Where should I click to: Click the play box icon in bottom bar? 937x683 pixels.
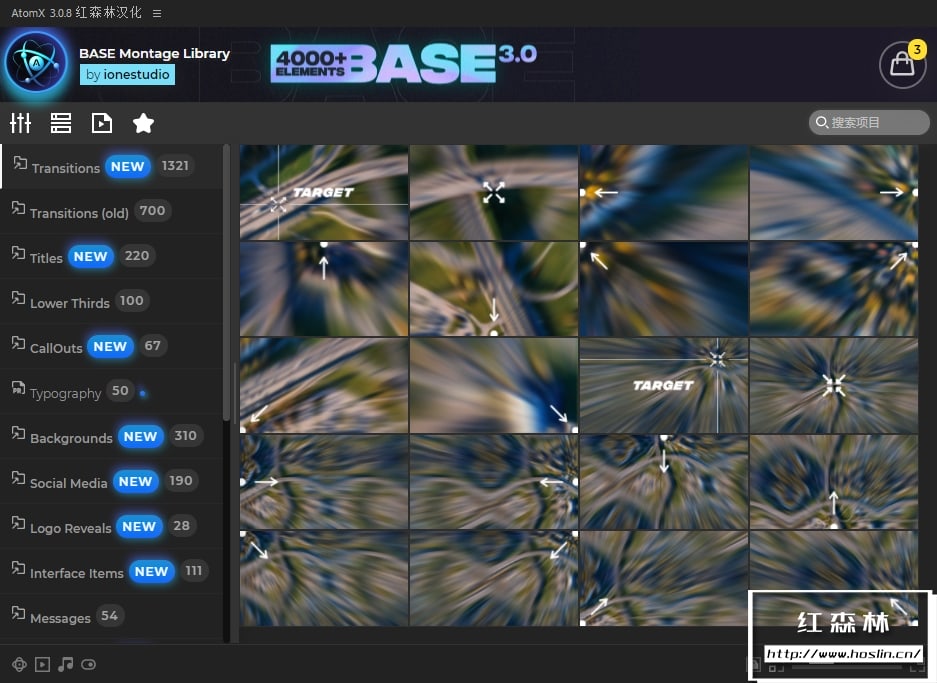click(x=42, y=664)
